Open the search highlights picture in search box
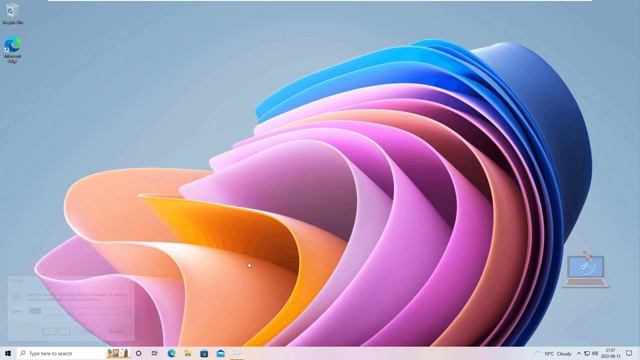640x360 pixels. click(118, 353)
